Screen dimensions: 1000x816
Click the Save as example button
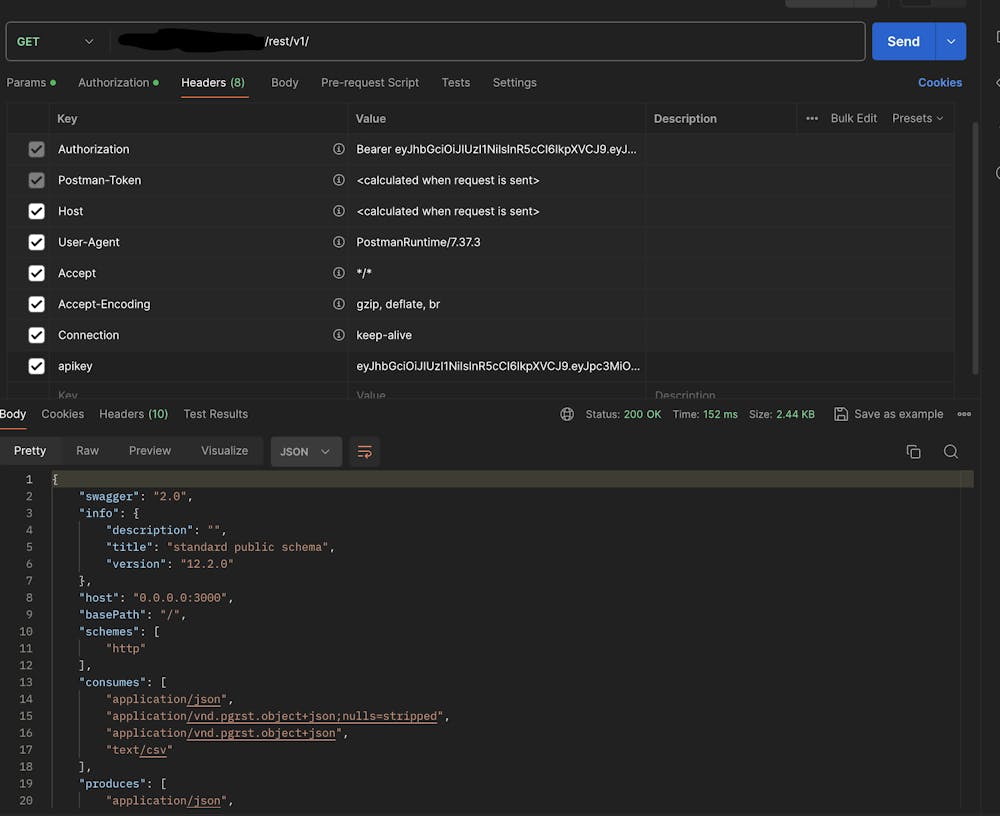point(889,414)
